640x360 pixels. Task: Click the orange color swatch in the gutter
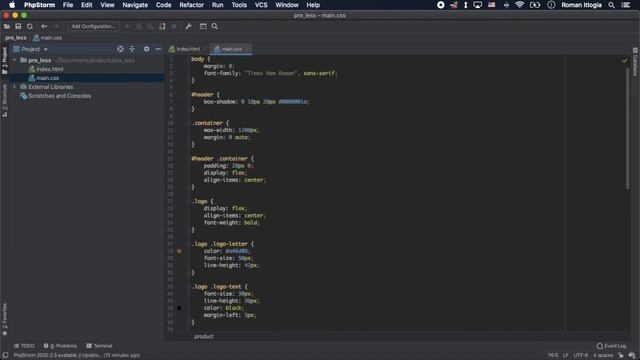point(179,251)
